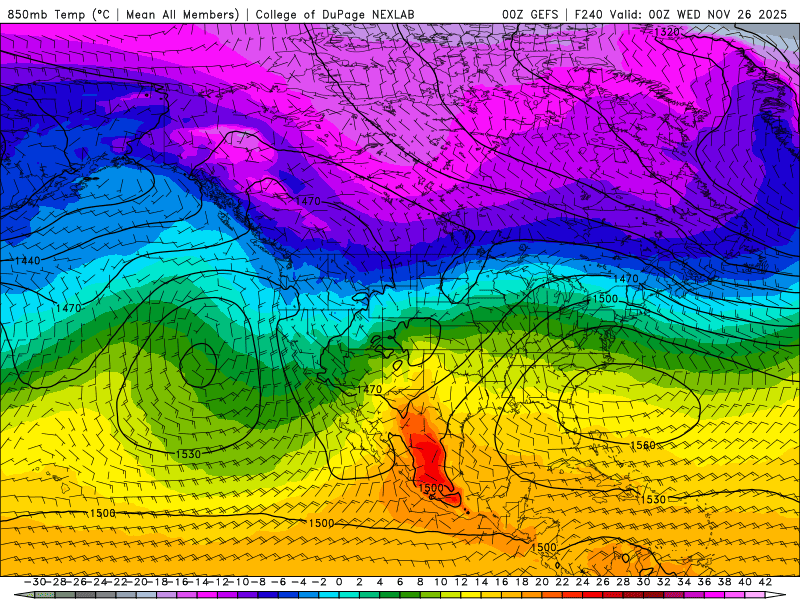Viewport: 800px width, 600px height.
Task: Select the positive 8 value on the scale
Action: coord(420,582)
